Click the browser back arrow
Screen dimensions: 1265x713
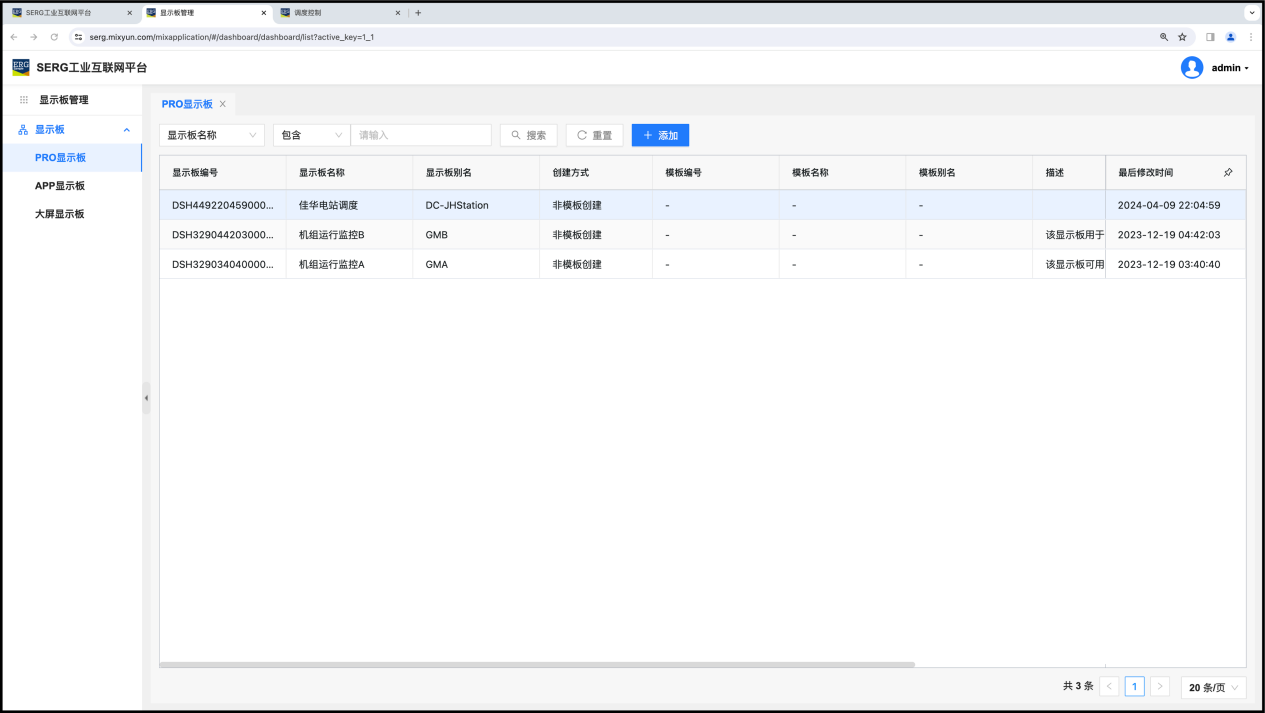pos(14,37)
